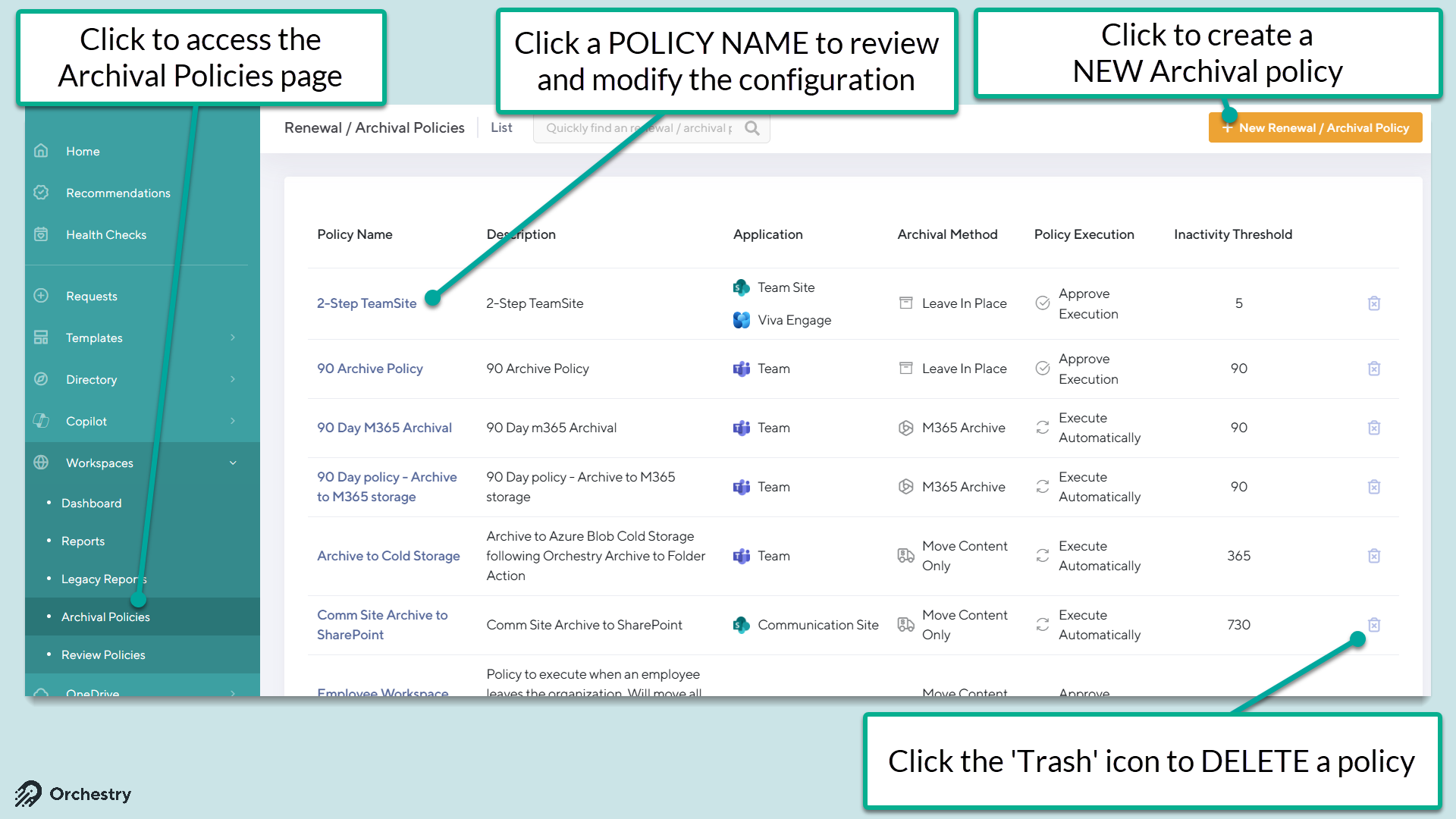Create a New Renewal / Archival Policy
The width and height of the screenshot is (1456, 819).
1315,127
